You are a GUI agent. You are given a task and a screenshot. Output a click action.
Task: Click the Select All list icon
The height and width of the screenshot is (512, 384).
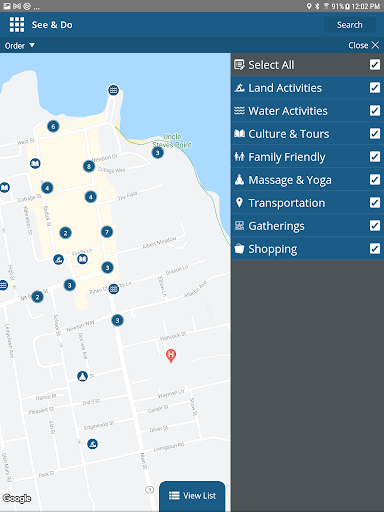tap(239, 65)
